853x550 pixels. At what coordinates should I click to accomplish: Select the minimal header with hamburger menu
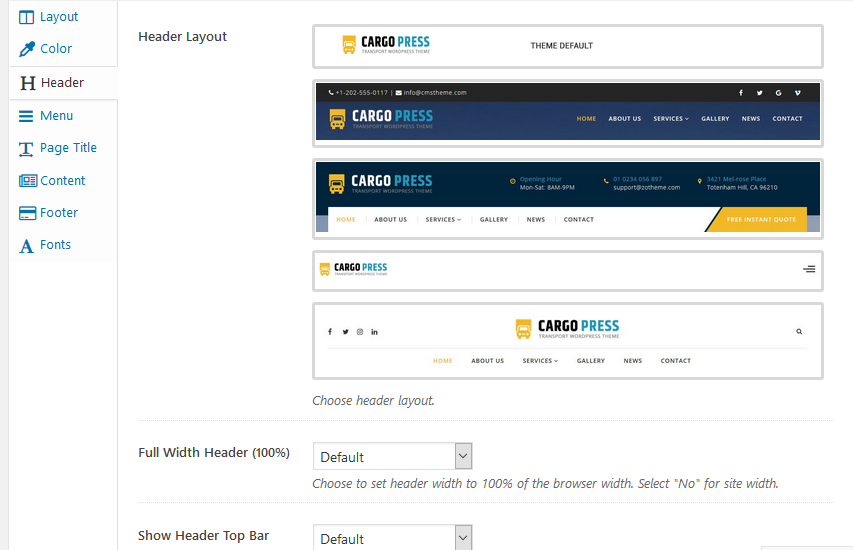(x=567, y=270)
